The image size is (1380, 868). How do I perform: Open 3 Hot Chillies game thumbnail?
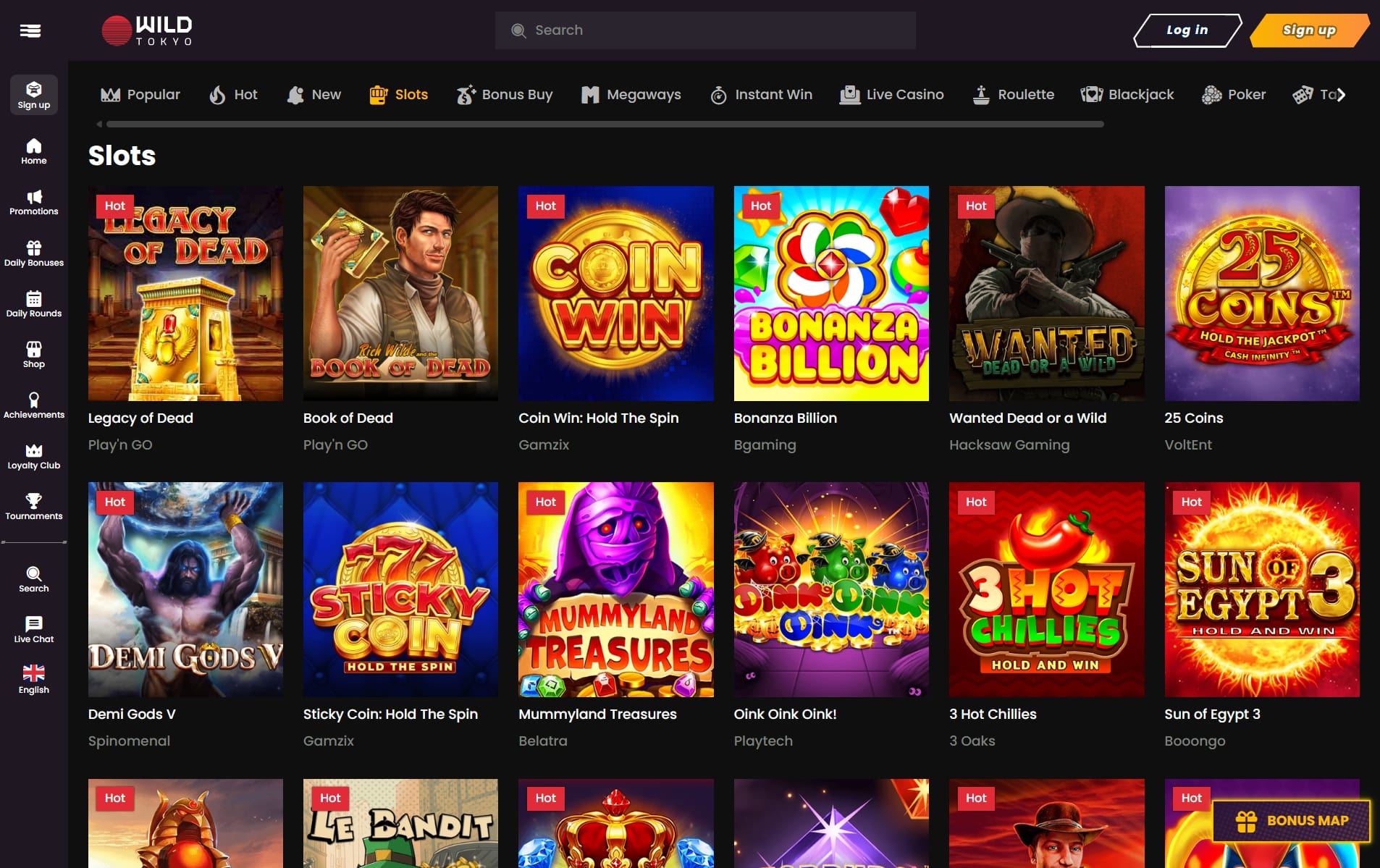[x=1047, y=589]
